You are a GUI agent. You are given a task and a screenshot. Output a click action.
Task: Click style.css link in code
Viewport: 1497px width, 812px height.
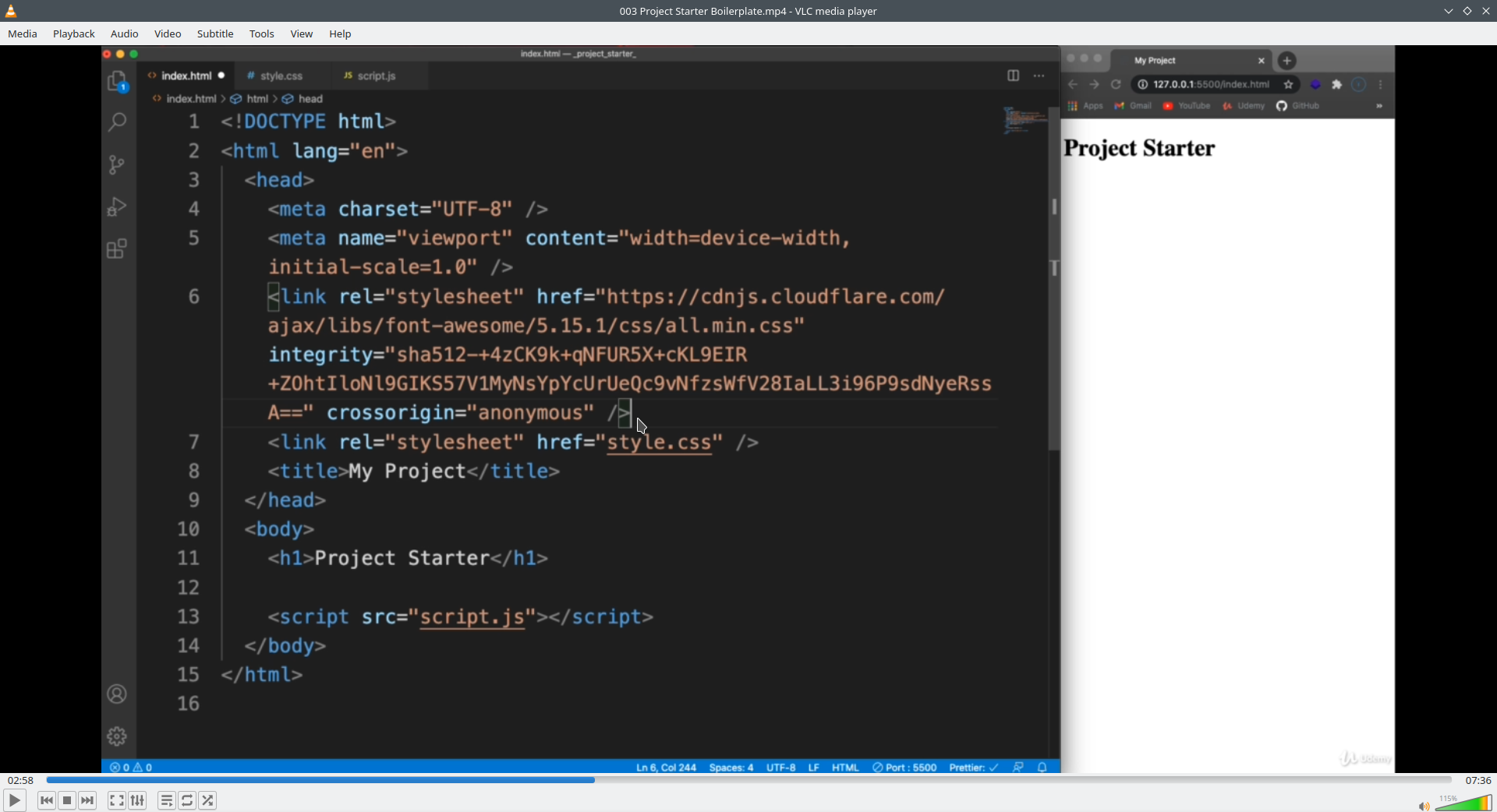tap(660, 442)
